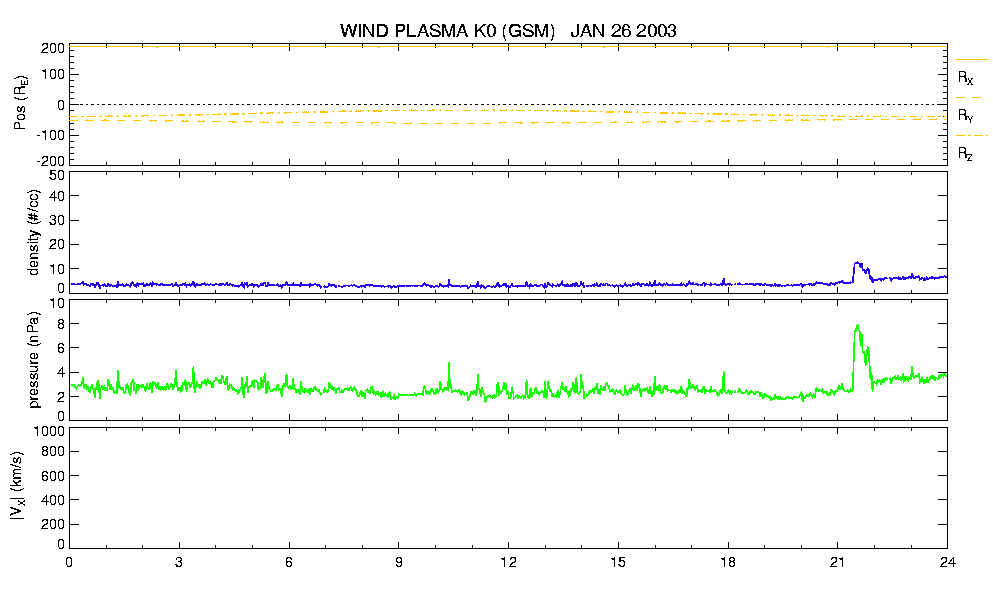
Task: Click the dashed Ry legend line sample
Action: [969, 98]
